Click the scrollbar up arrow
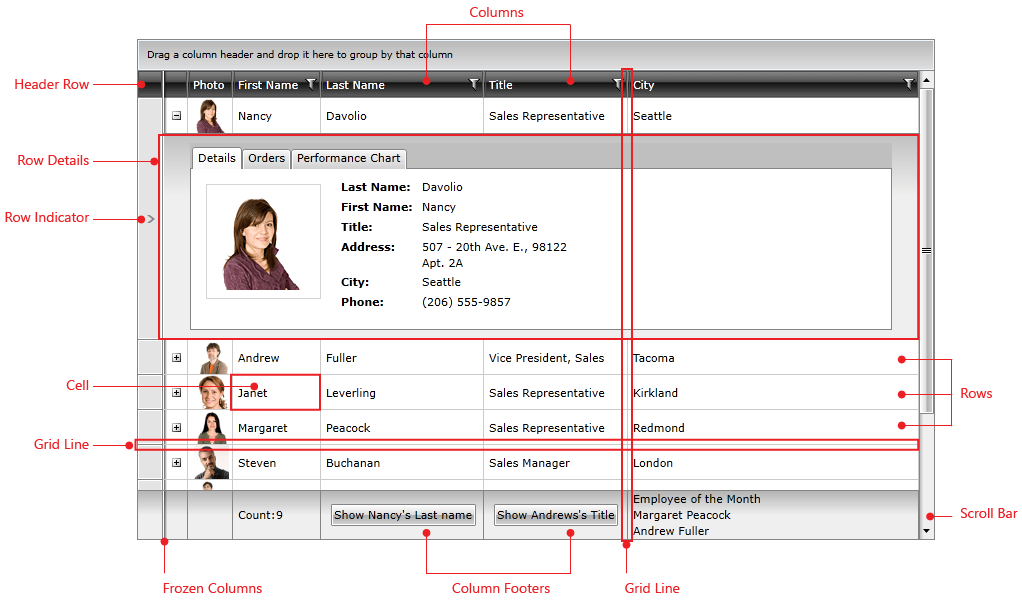The width and height of the screenshot is (1022, 605). [x=928, y=80]
